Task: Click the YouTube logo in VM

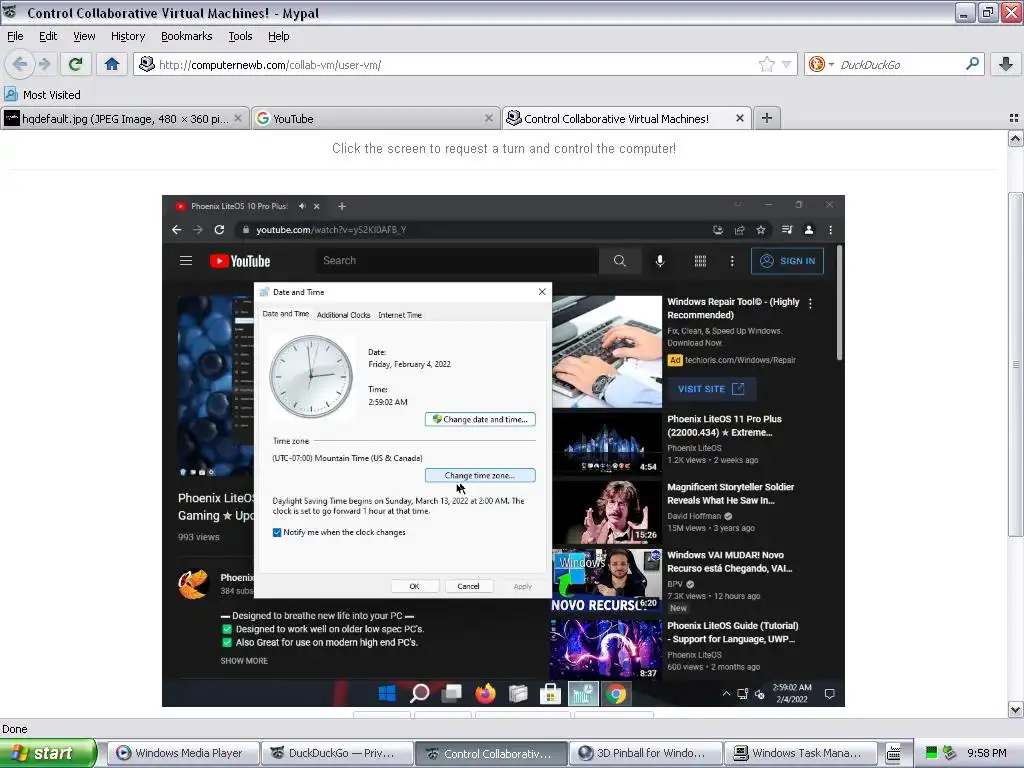Action: 240,261
